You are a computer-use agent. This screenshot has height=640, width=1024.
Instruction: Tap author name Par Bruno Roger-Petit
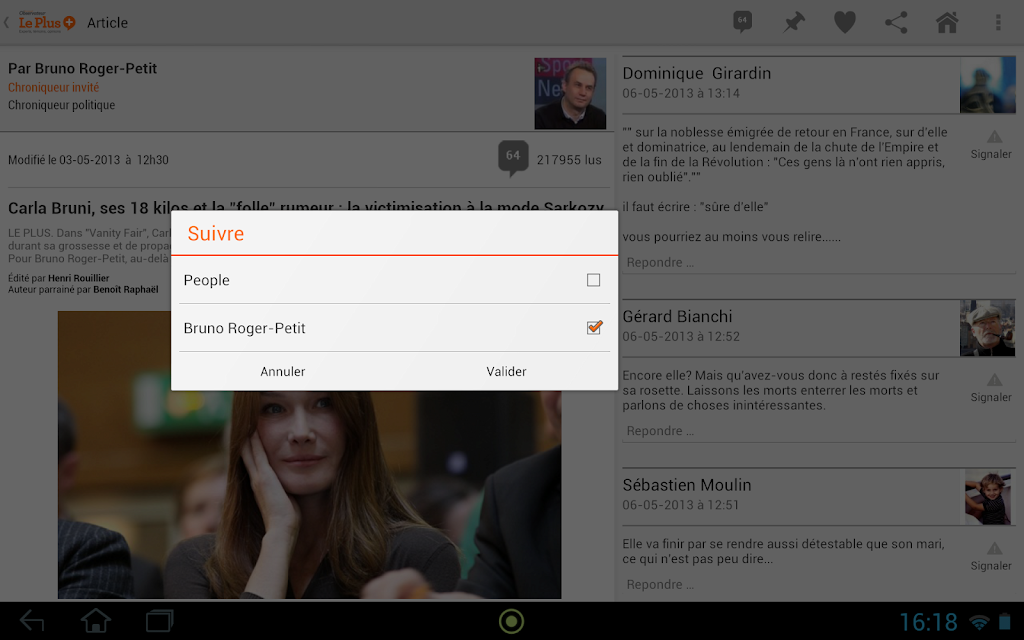(x=82, y=69)
